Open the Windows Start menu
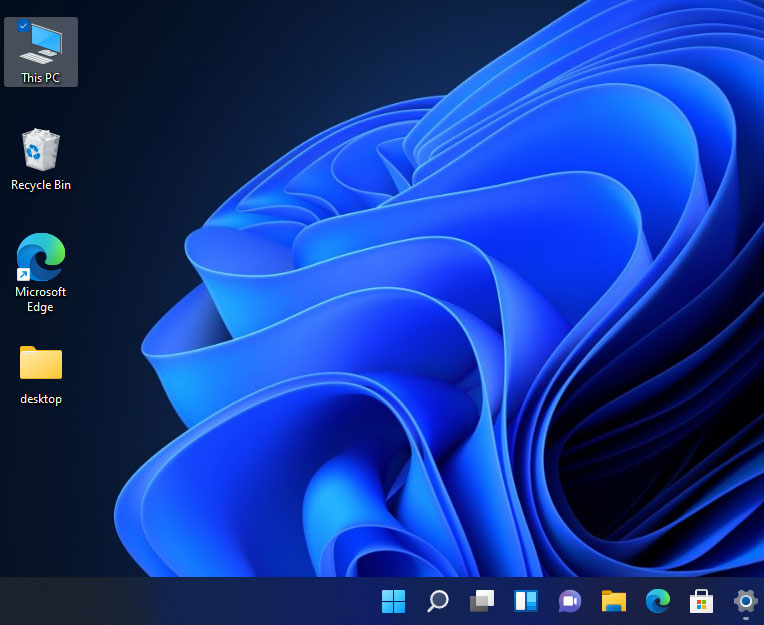 tap(394, 601)
